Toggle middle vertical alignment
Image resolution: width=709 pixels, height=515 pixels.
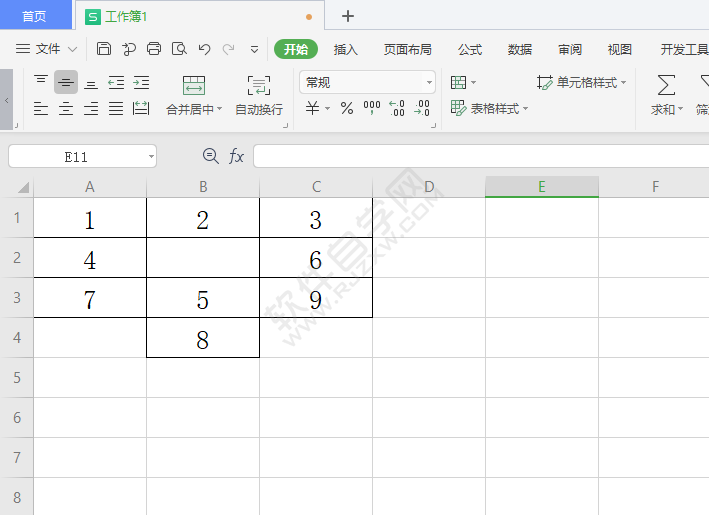66,82
